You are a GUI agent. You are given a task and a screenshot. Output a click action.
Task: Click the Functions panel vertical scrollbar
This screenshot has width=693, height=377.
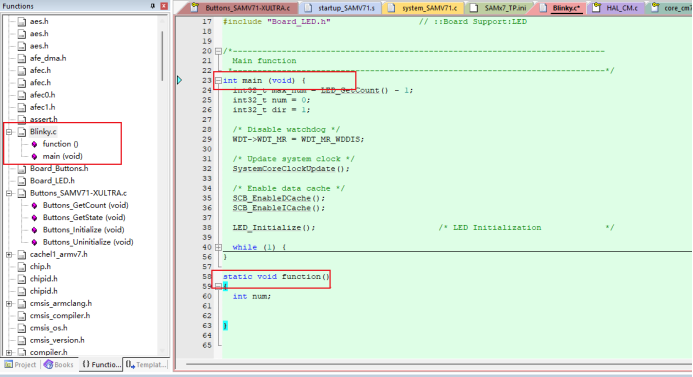(x=163, y=56)
